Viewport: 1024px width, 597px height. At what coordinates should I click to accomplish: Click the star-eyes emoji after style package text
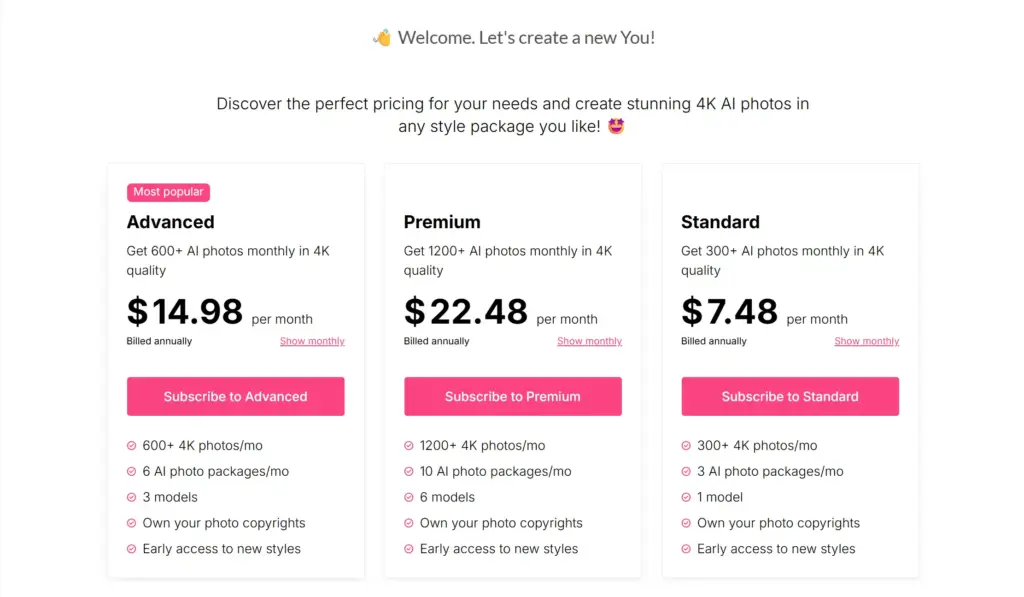[x=616, y=127]
